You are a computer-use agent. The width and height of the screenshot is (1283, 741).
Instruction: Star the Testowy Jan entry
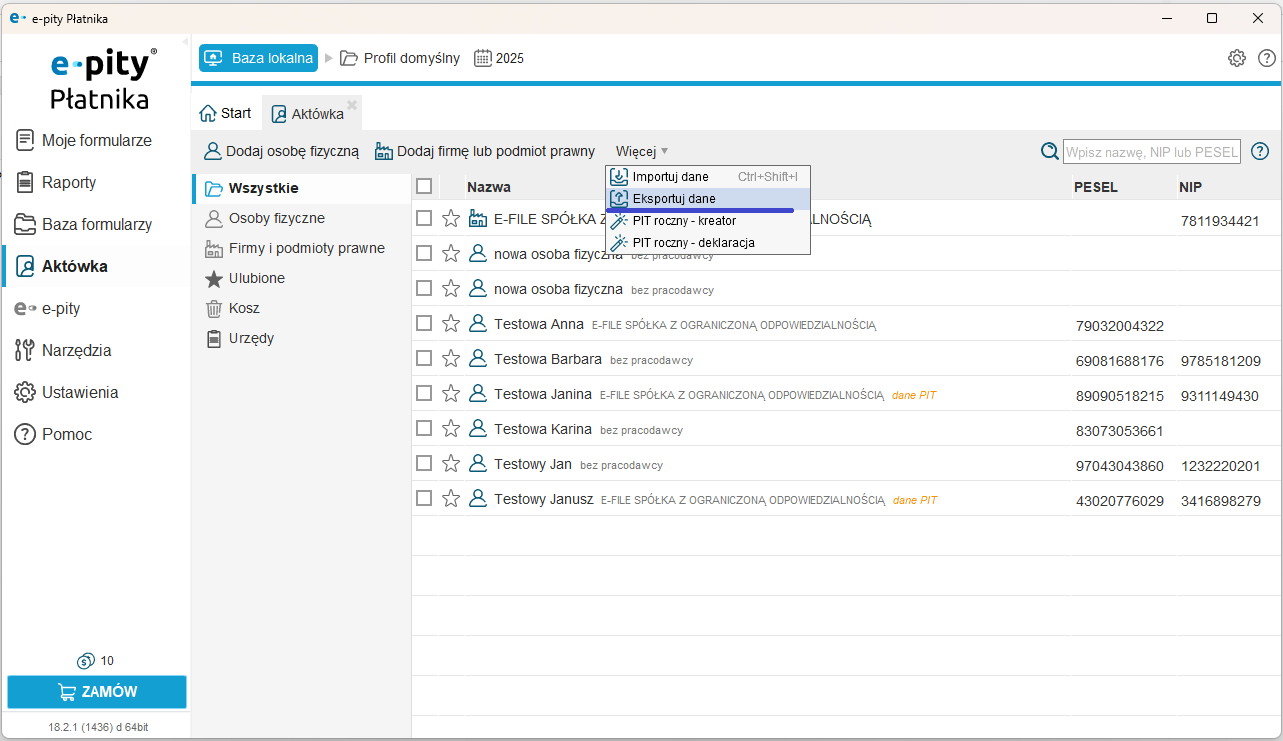451,463
